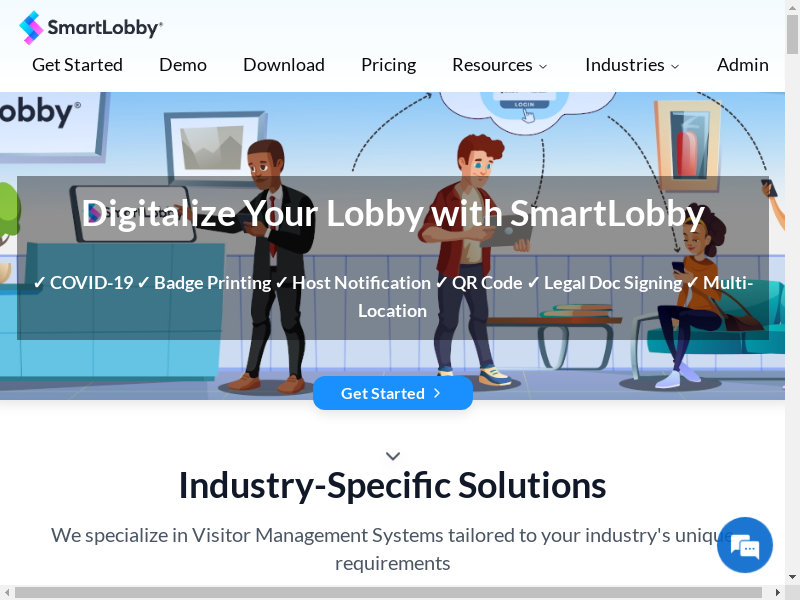Image resolution: width=800 pixels, height=600 pixels.
Task: Click the horizontal scrollbar left arrow
Action: click(7, 592)
